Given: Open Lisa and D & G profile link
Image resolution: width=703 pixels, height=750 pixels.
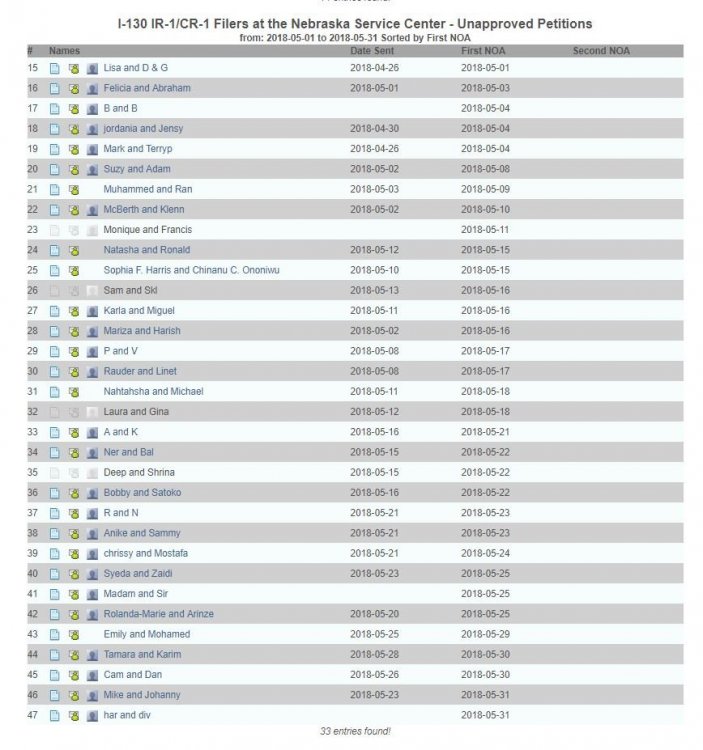Looking at the screenshot, I should tap(136, 68).
